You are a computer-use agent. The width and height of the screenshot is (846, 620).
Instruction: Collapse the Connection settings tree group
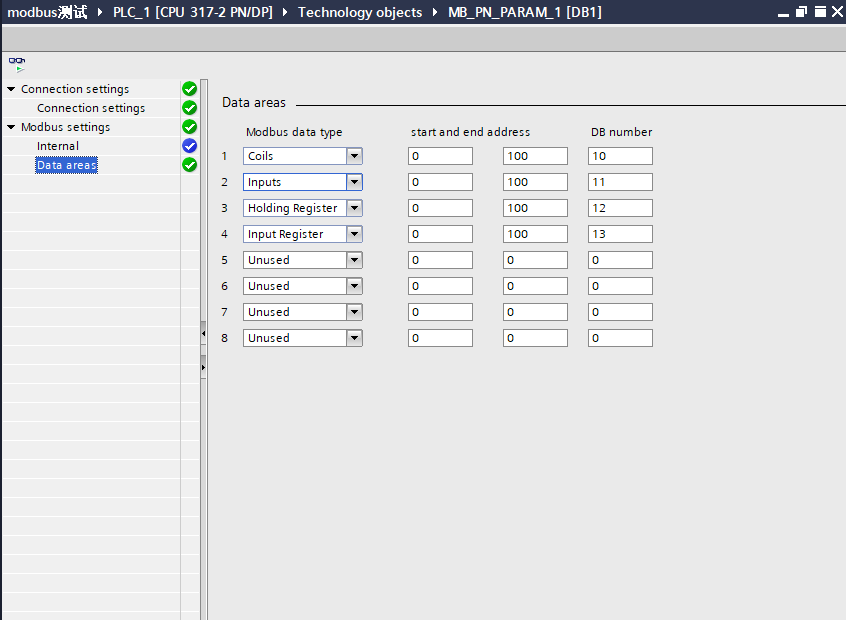pos(11,89)
